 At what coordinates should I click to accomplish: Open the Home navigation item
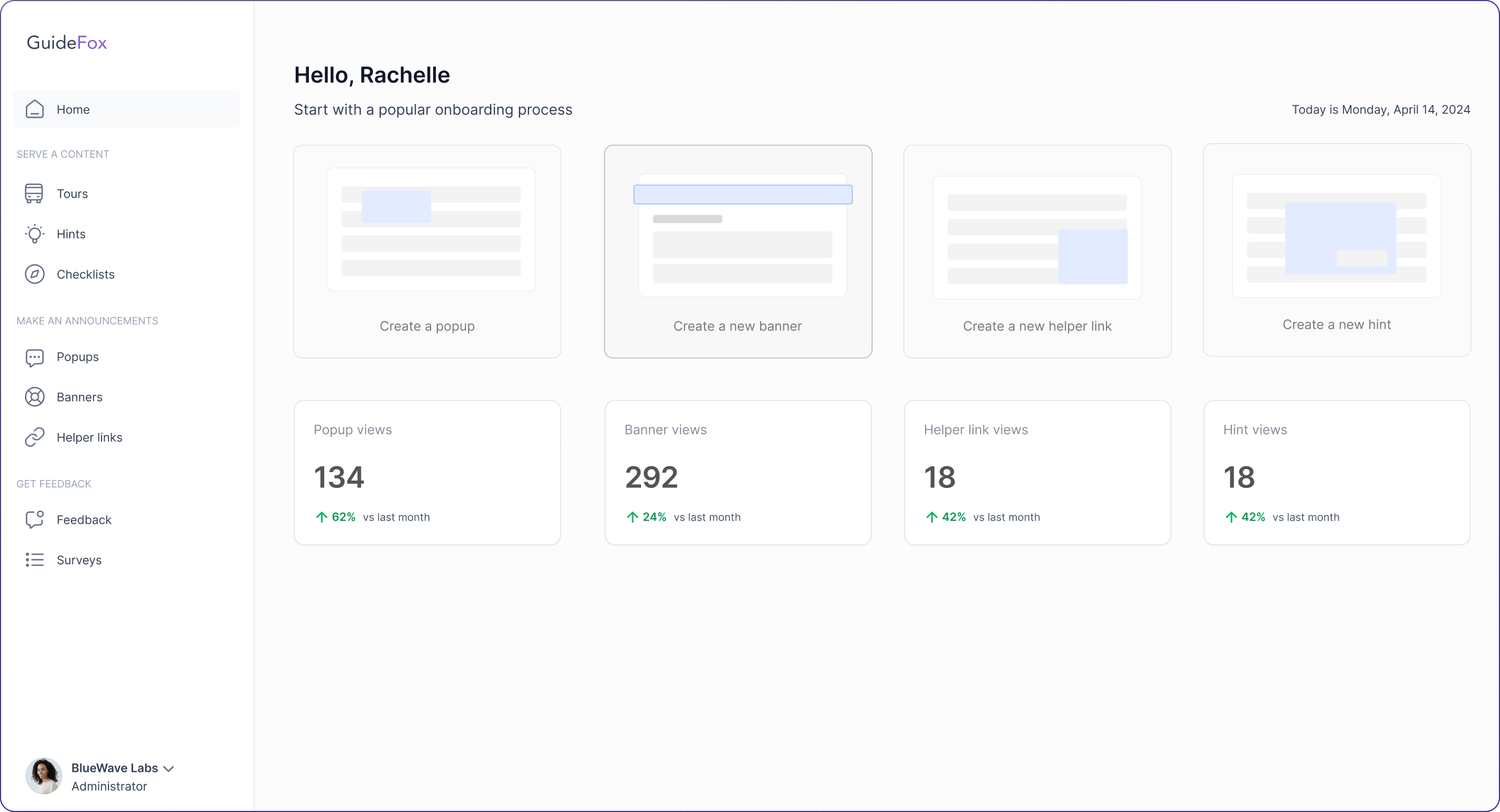click(x=73, y=109)
